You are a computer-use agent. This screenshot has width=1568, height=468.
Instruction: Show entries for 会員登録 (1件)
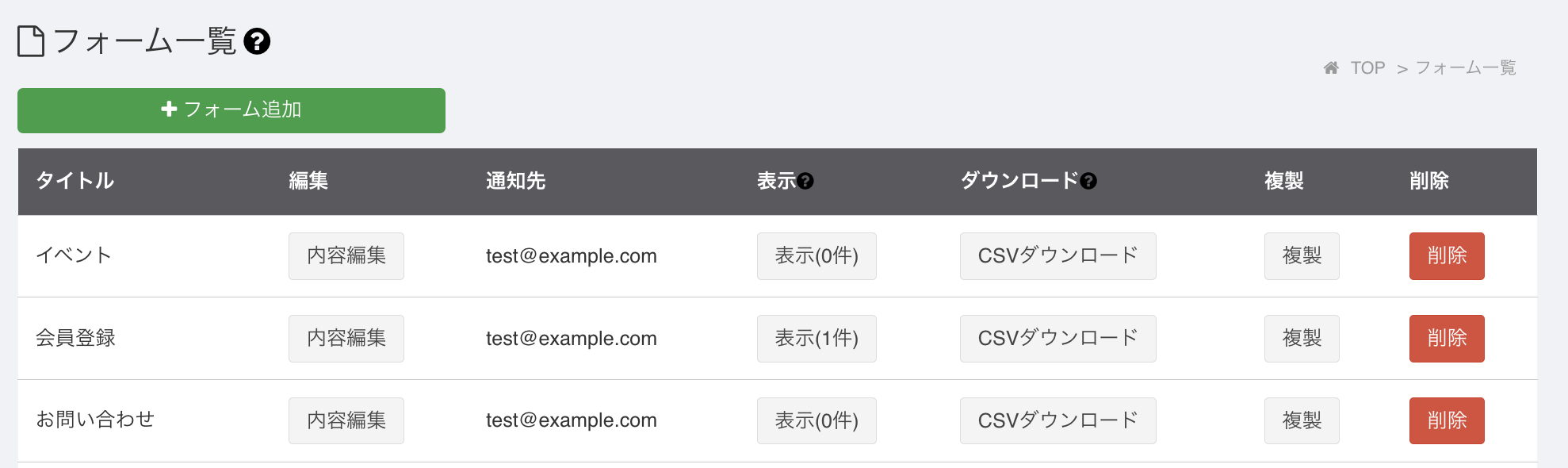[817, 339]
